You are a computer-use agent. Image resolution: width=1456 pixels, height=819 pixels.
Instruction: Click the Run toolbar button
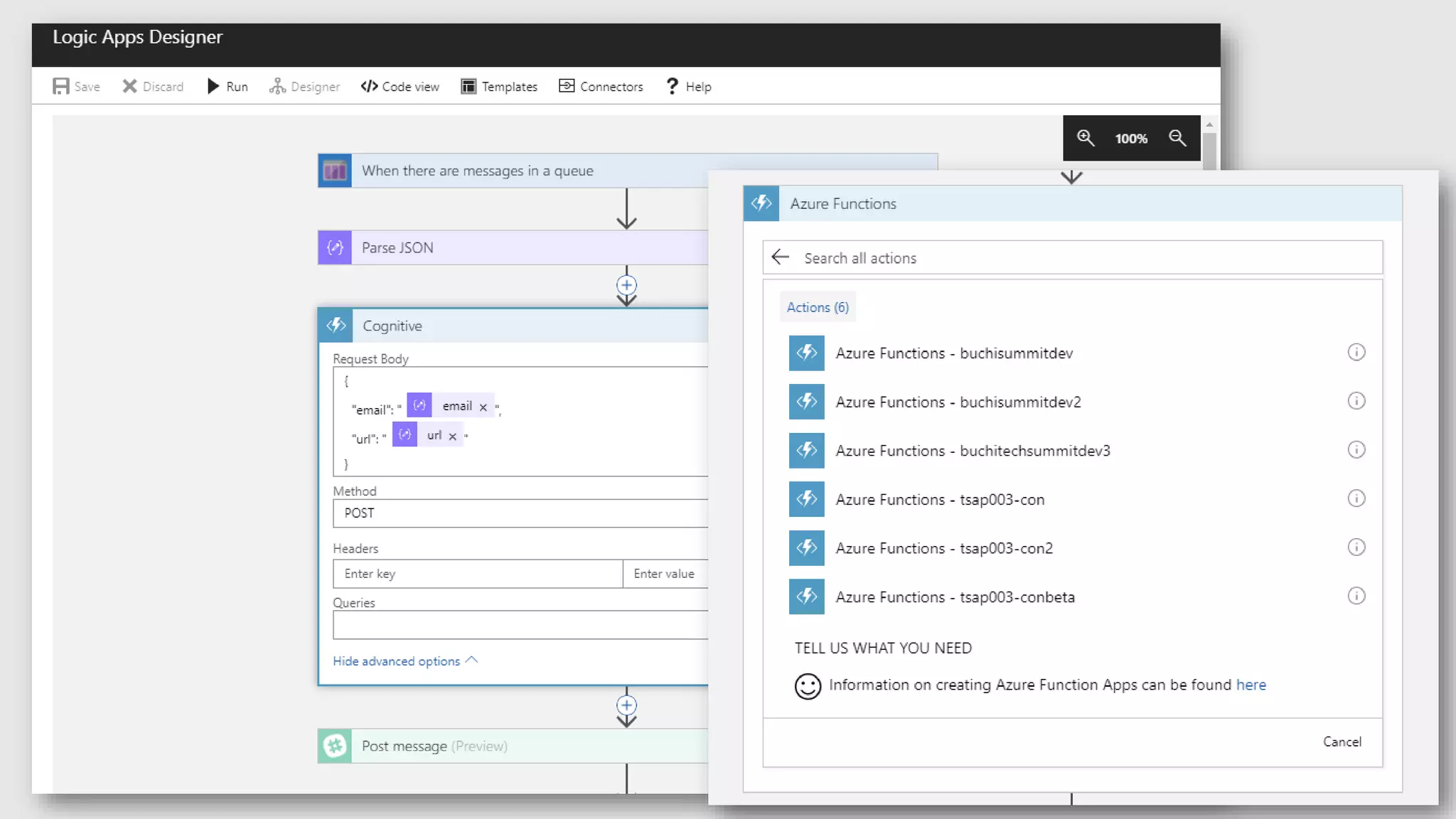(227, 87)
